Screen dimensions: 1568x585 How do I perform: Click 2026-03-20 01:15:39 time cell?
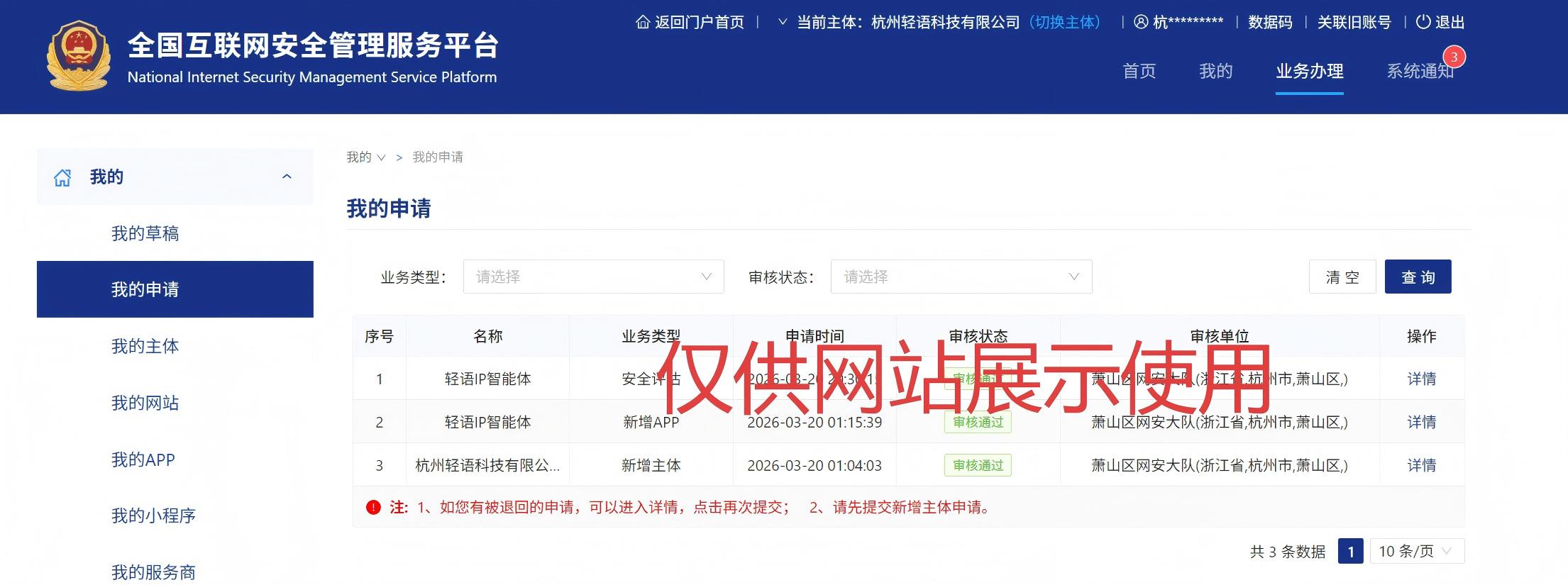tap(815, 422)
